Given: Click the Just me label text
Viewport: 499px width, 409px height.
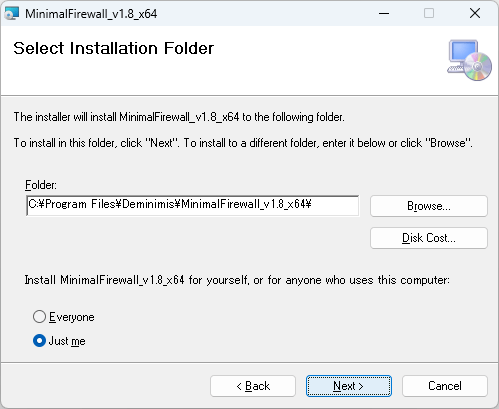Looking at the screenshot, I should pyautogui.click(x=67, y=341).
